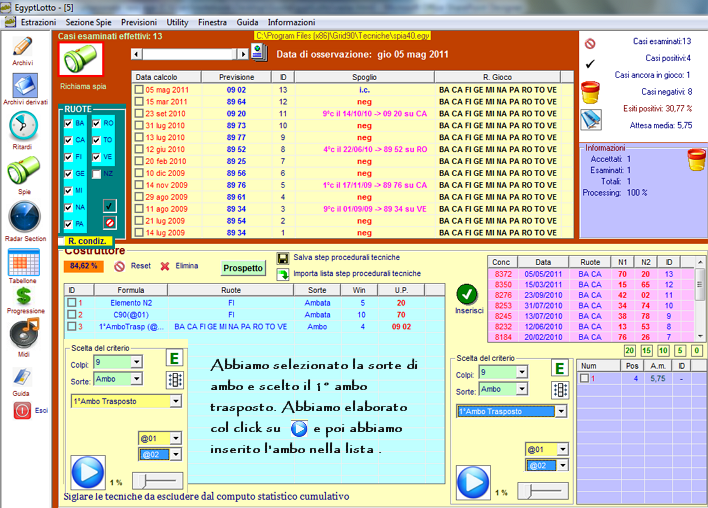Open the Ritardi clock icon
This screenshot has height=508, width=708.
[23, 126]
